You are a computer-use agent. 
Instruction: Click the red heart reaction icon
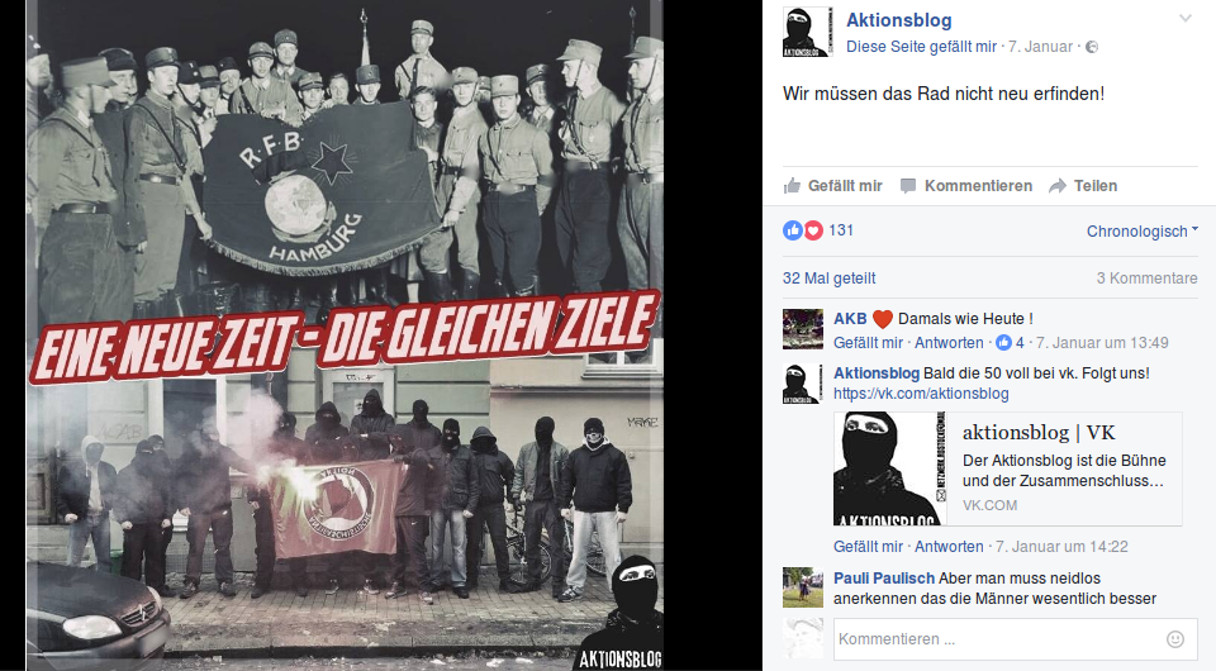click(x=813, y=230)
